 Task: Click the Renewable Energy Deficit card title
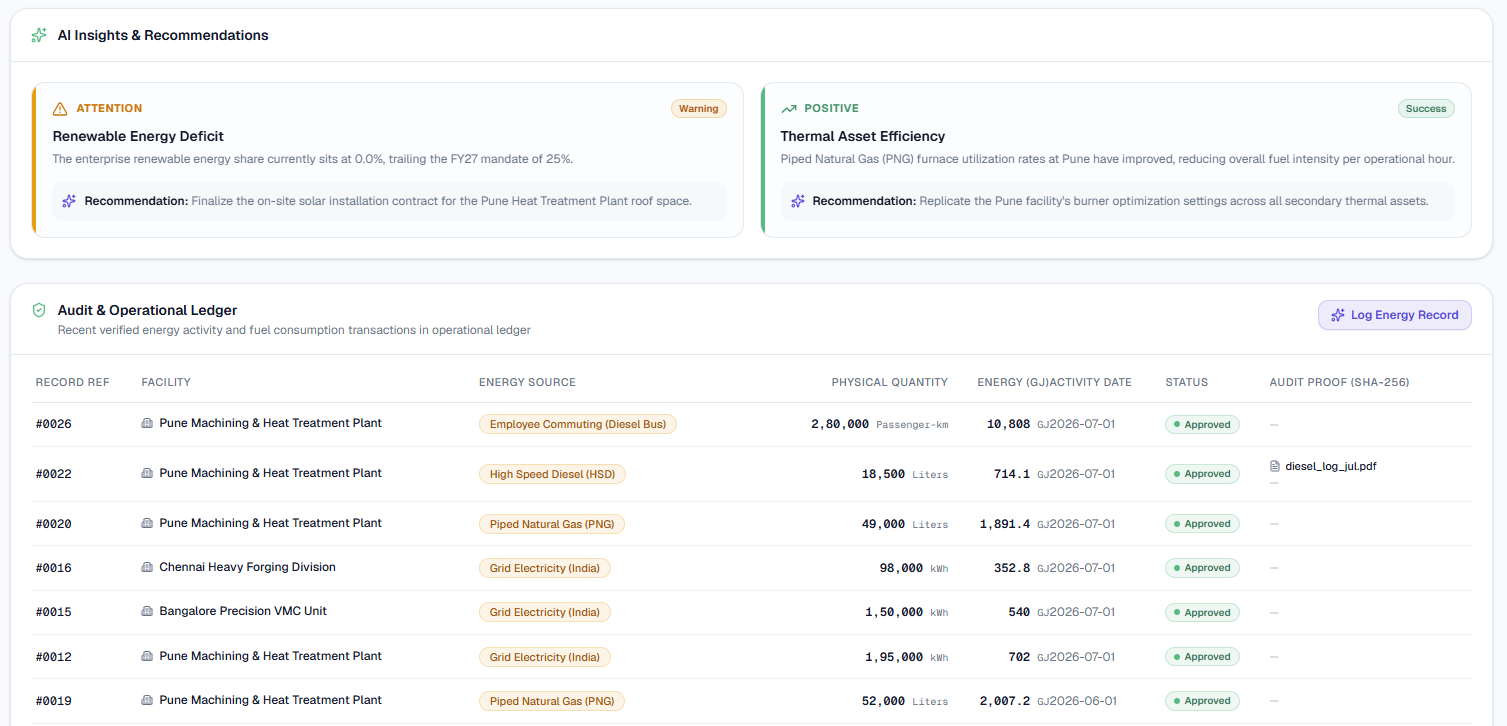[x=138, y=136]
